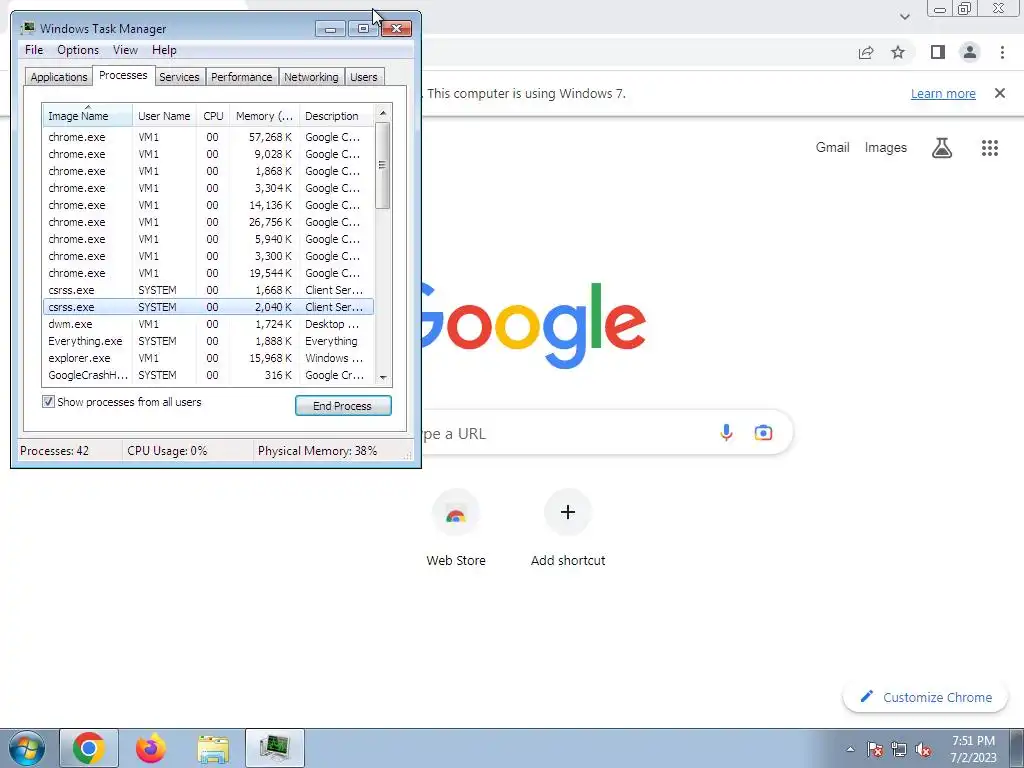Select the Processes tab
Viewport: 1024px width, 768px height.
pyautogui.click(x=123, y=75)
